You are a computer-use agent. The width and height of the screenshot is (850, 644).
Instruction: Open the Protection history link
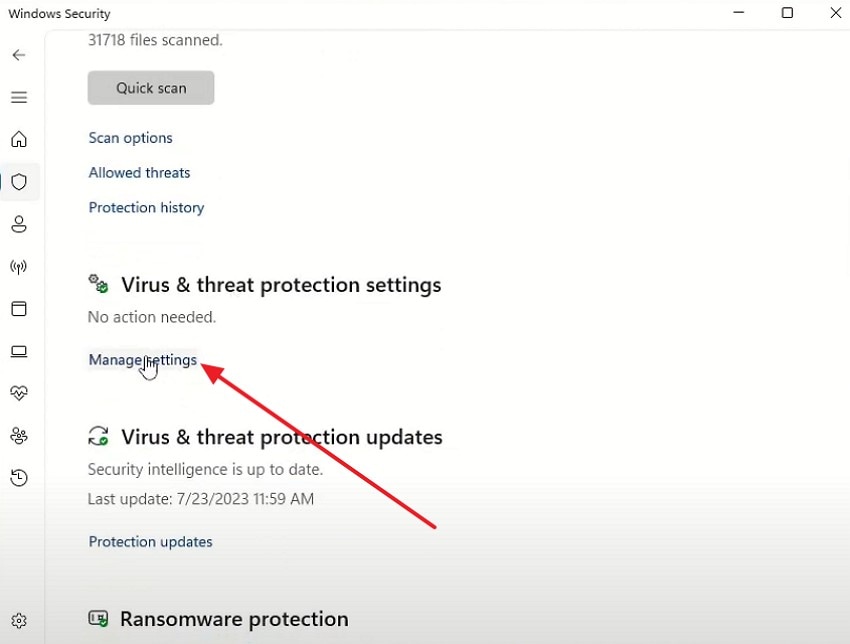[146, 208]
